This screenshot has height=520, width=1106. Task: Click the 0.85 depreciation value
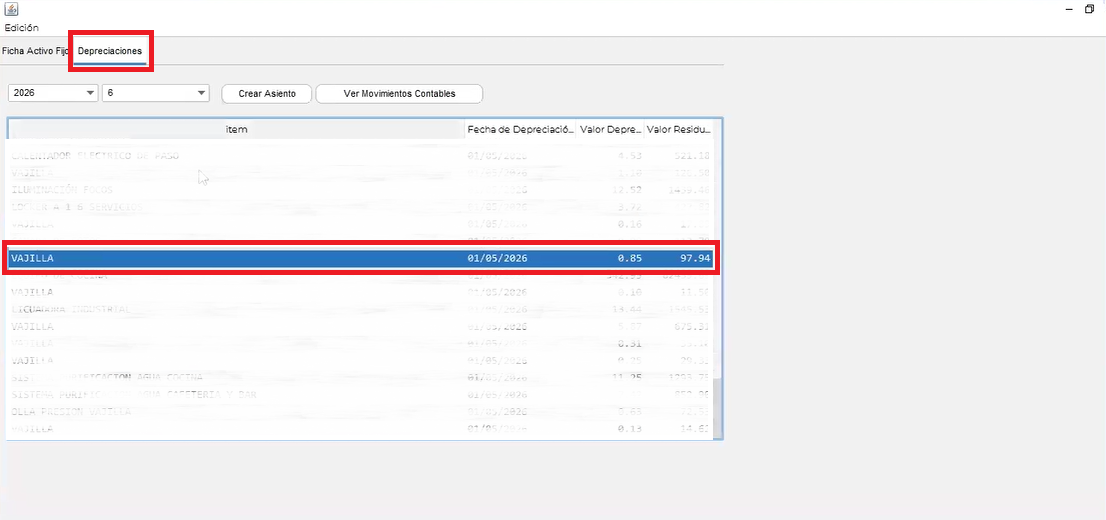629,259
